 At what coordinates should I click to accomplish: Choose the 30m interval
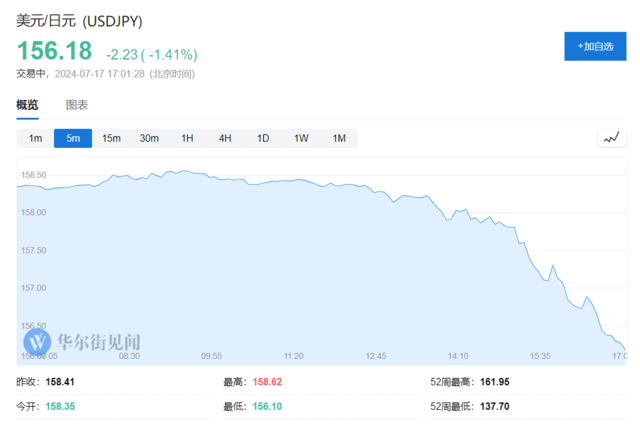coord(149,138)
